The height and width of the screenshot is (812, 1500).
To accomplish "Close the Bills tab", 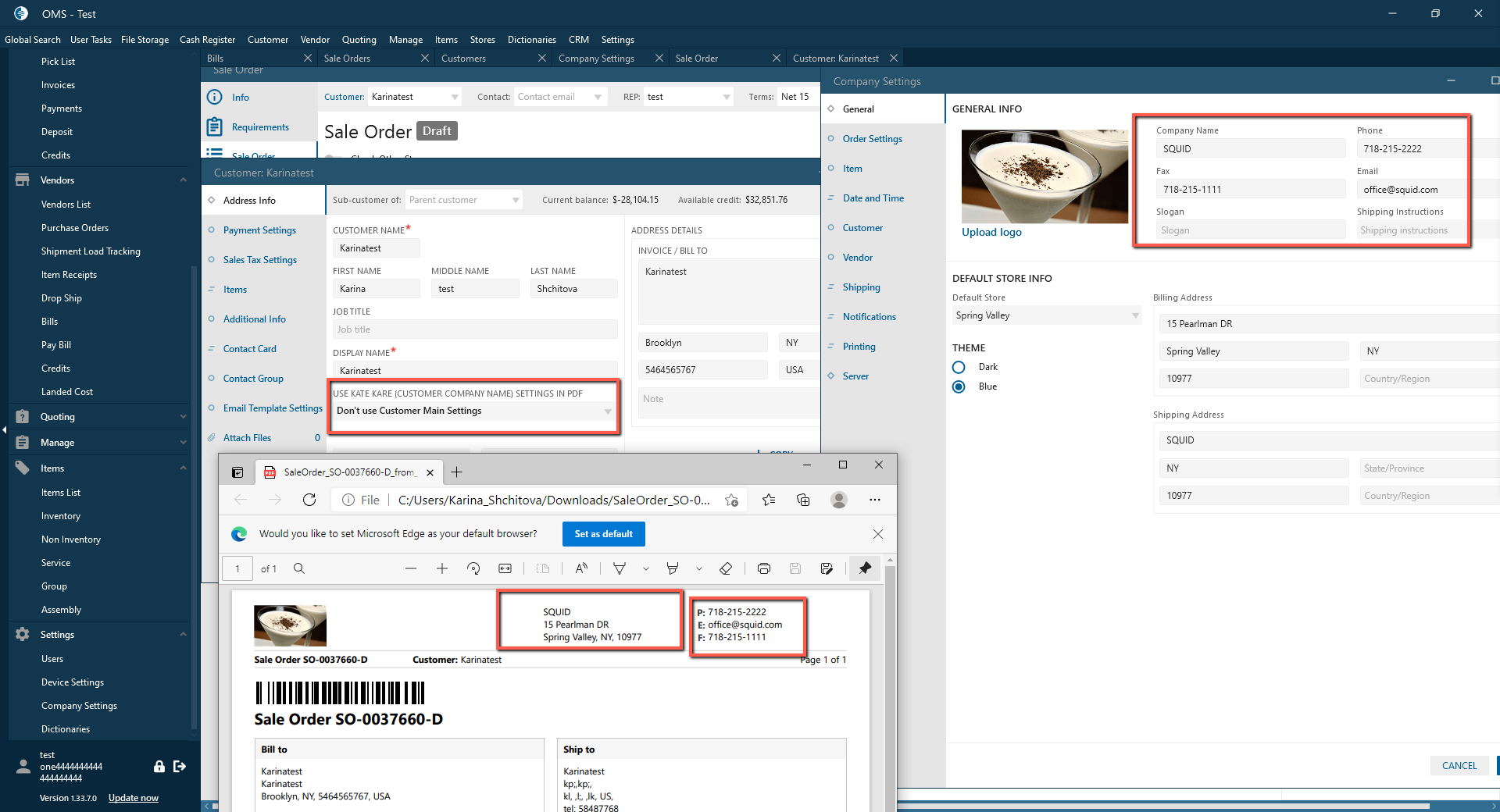I will click(x=308, y=58).
